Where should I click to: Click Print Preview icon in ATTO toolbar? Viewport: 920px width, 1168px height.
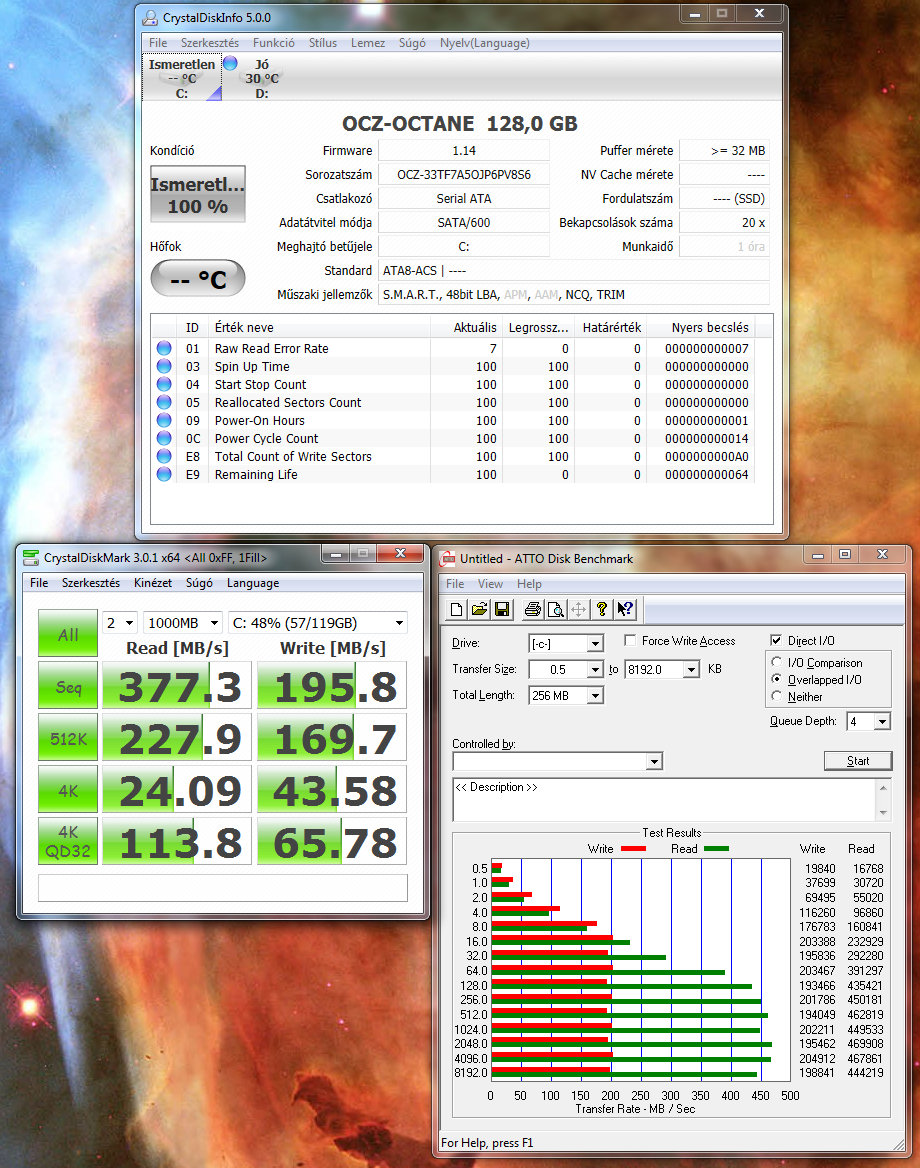pyautogui.click(x=555, y=609)
